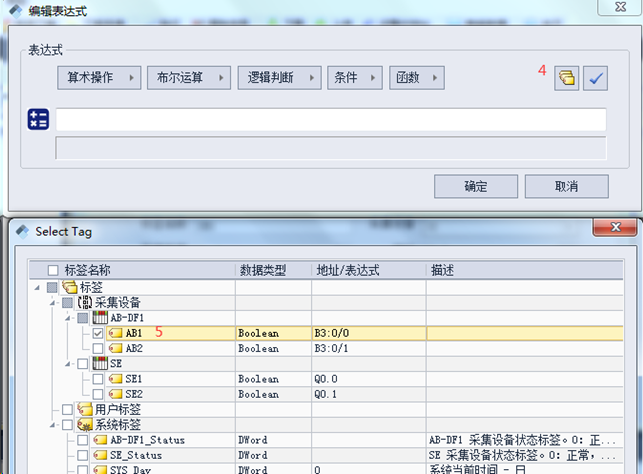The height and width of the screenshot is (474, 643).
Task: Click the SE_Status tag icon
Action: click(100, 455)
